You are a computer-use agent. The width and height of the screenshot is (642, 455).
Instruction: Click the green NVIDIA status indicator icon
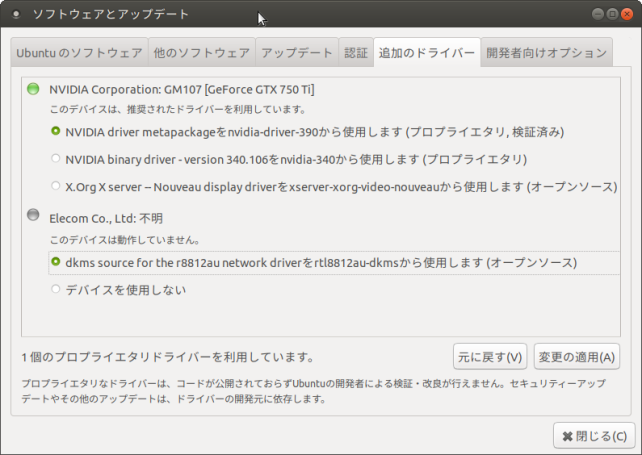coord(33,88)
